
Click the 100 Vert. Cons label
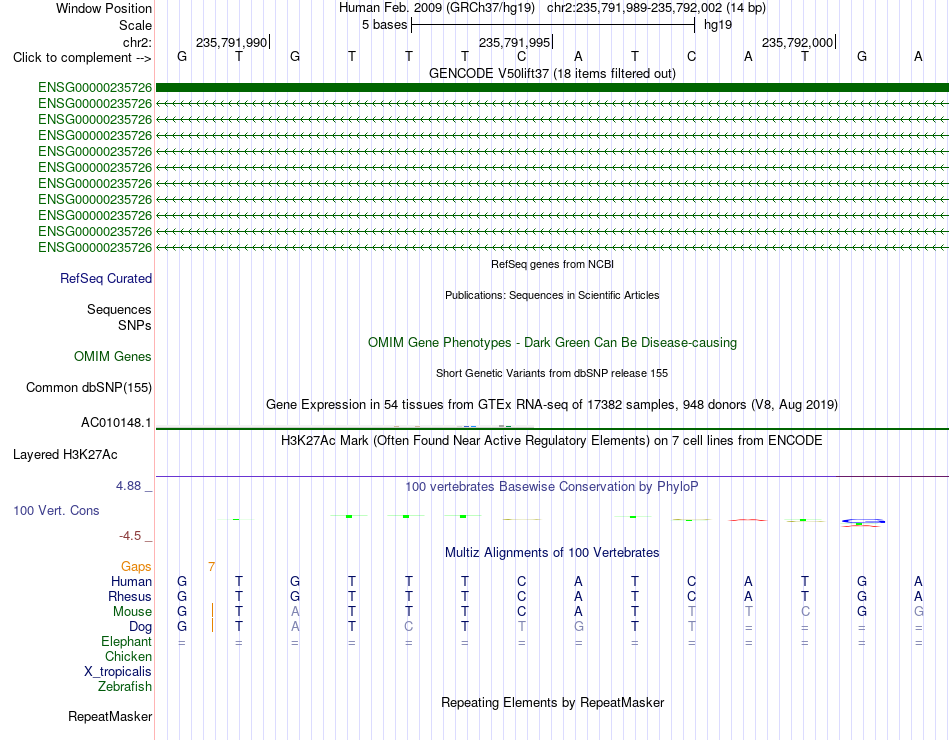tap(56, 510)
